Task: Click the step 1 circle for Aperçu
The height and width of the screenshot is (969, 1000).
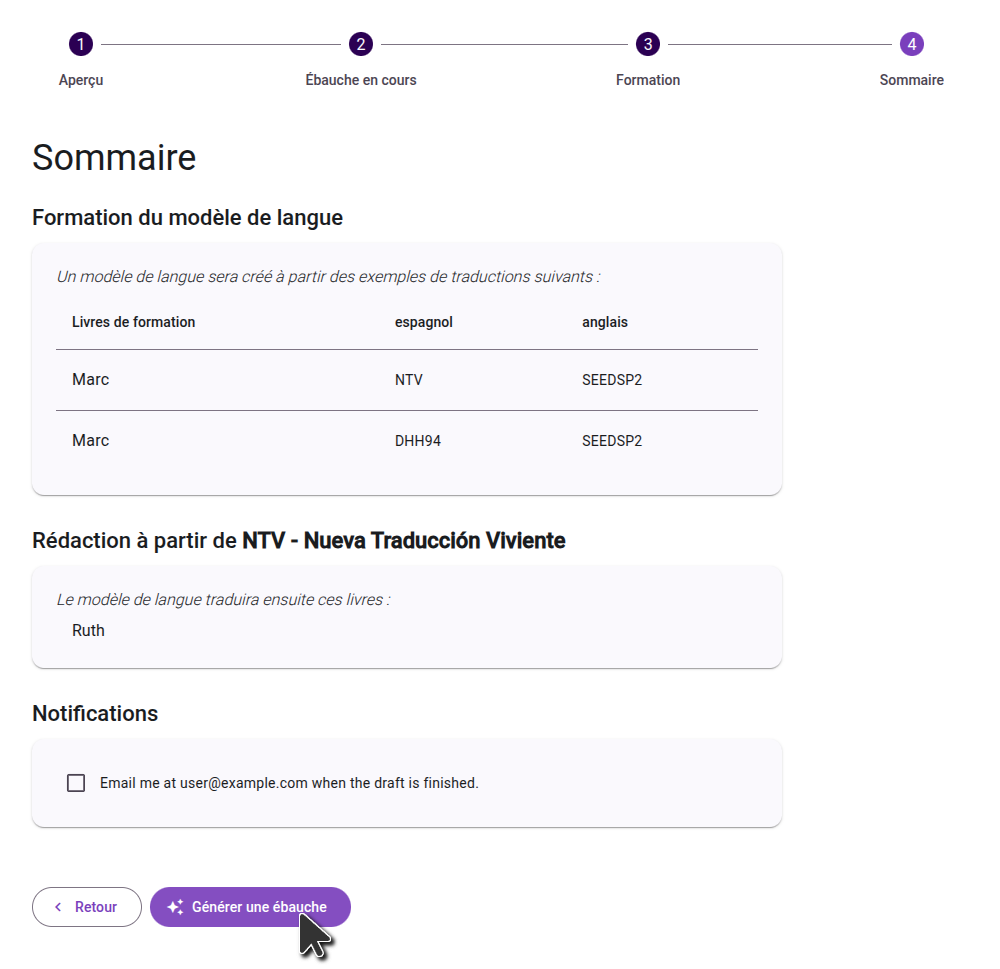Action: (x=81, y=44)
